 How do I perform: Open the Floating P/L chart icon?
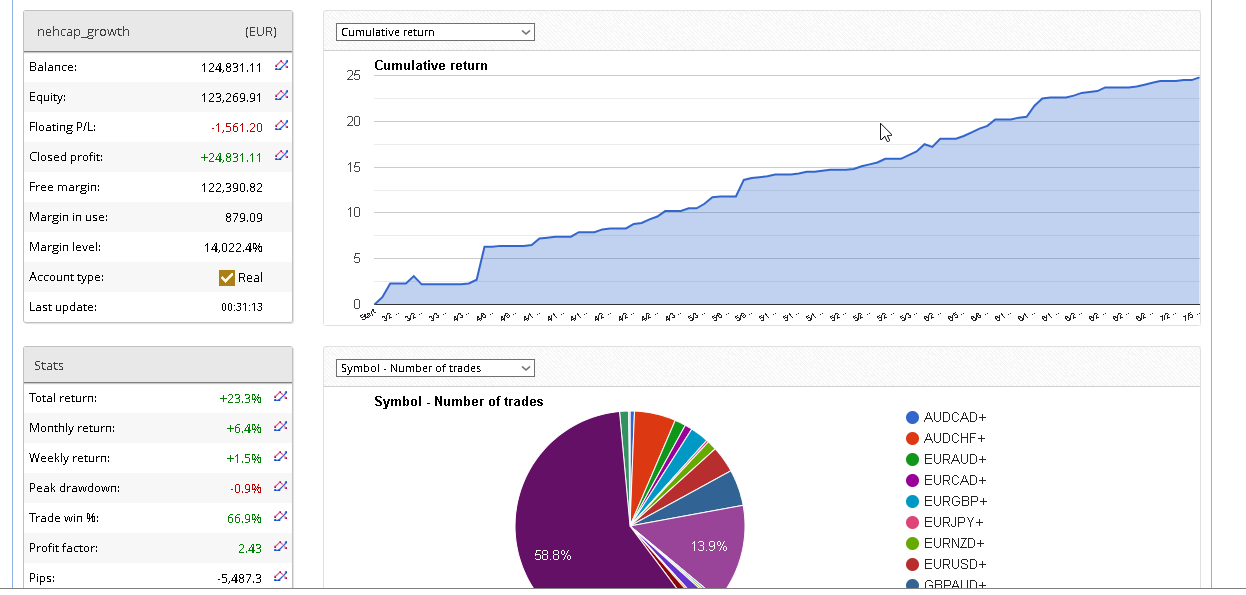(x=281, y=126)
